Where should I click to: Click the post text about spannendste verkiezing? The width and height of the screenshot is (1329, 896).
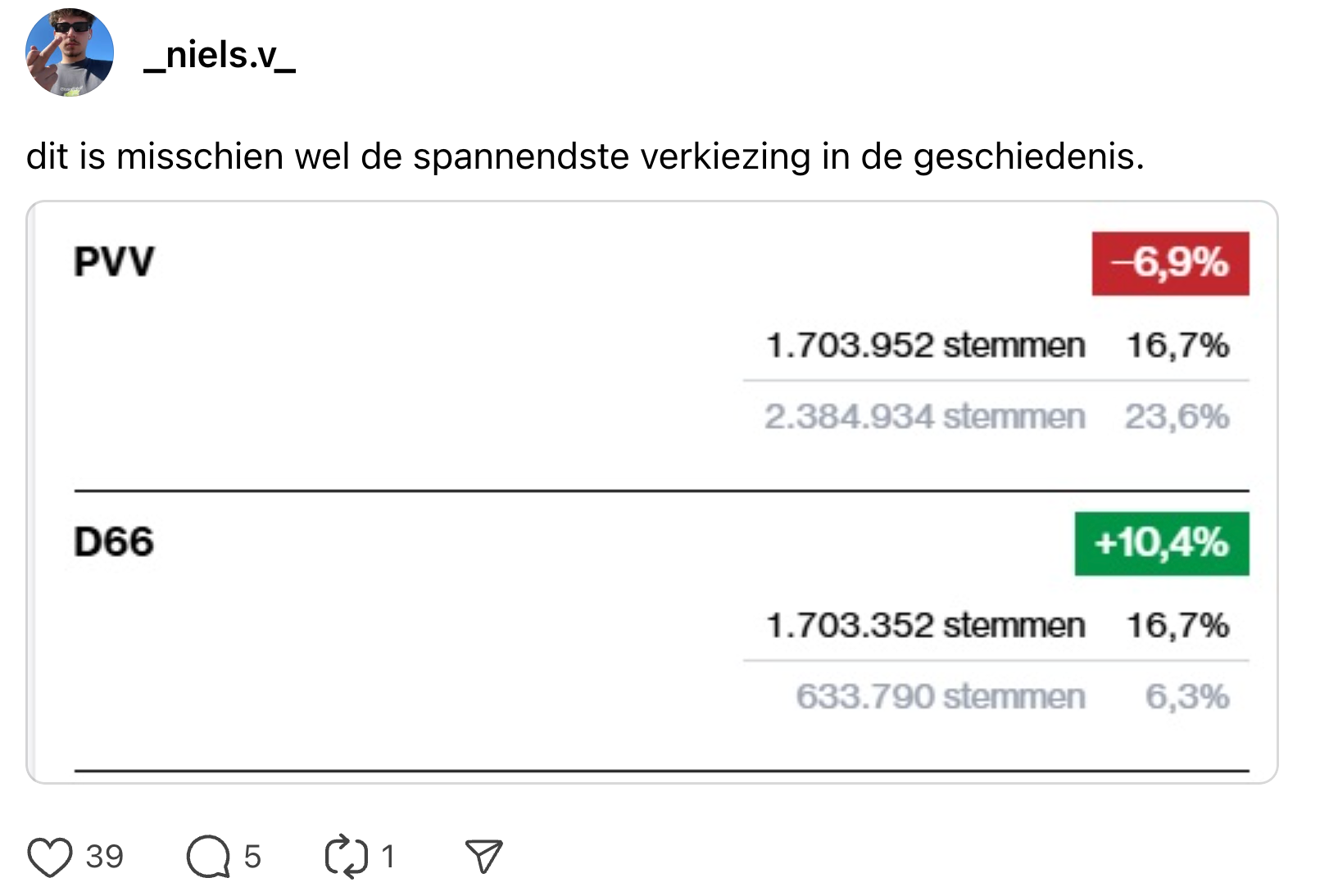585,156
